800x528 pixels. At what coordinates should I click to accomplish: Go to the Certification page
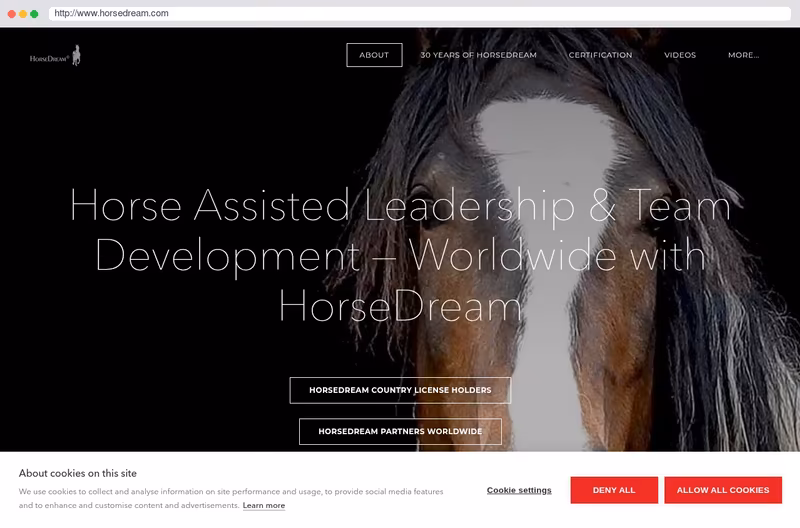600,55
